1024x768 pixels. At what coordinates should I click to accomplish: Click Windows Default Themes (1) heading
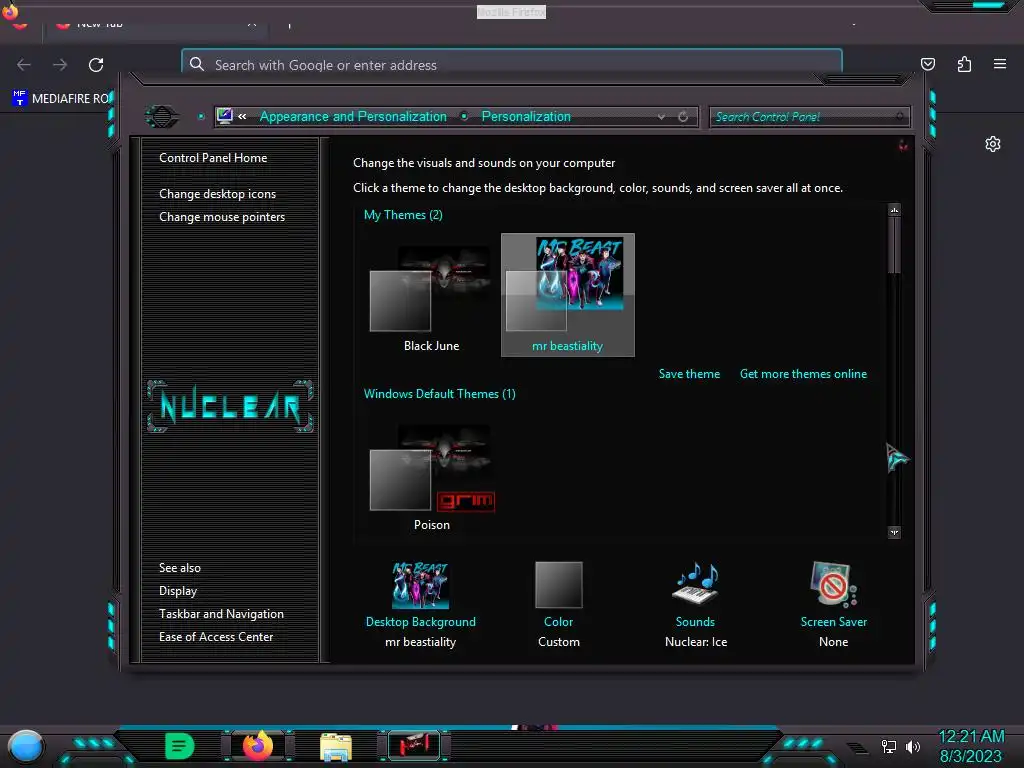(x=440, y=394)
